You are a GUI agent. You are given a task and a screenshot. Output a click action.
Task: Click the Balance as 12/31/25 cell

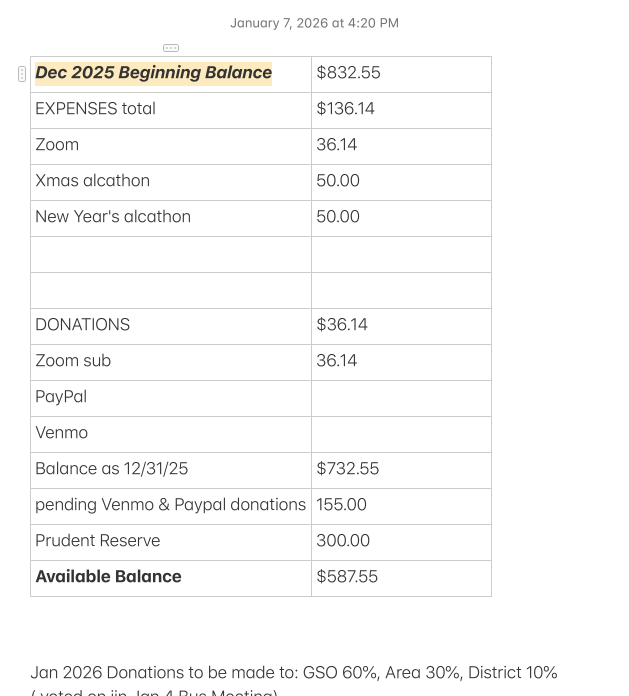coord(111,469)
